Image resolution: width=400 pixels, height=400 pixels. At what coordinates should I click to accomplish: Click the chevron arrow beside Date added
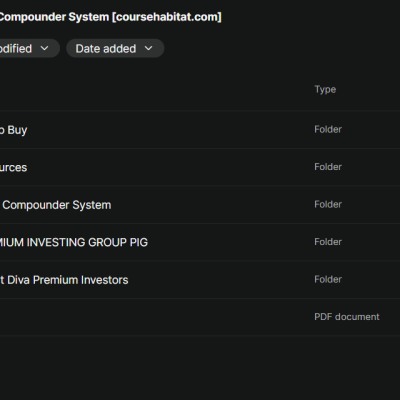(149, 49)
